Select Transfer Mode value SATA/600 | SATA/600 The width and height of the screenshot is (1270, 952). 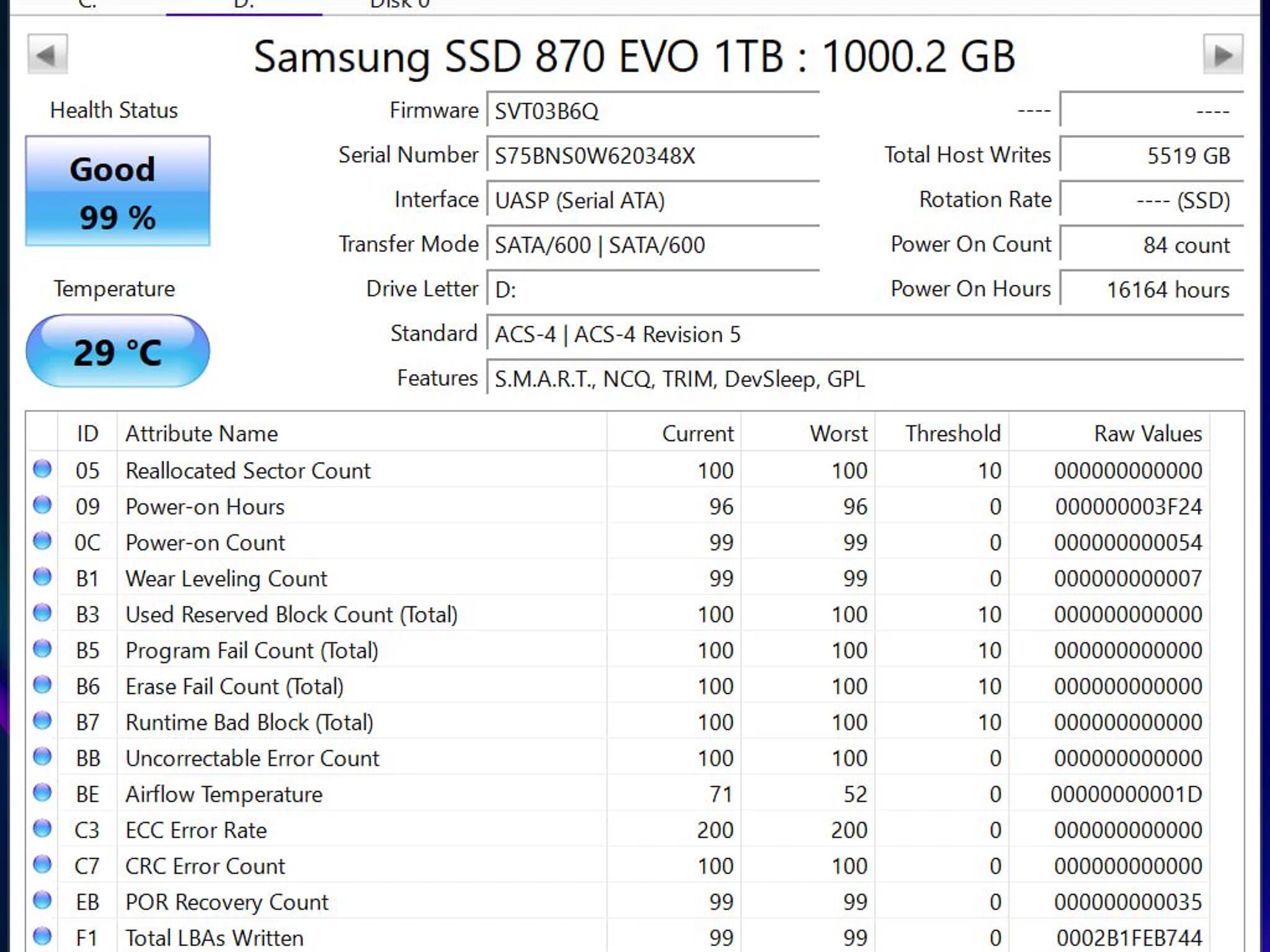(600, 245)
